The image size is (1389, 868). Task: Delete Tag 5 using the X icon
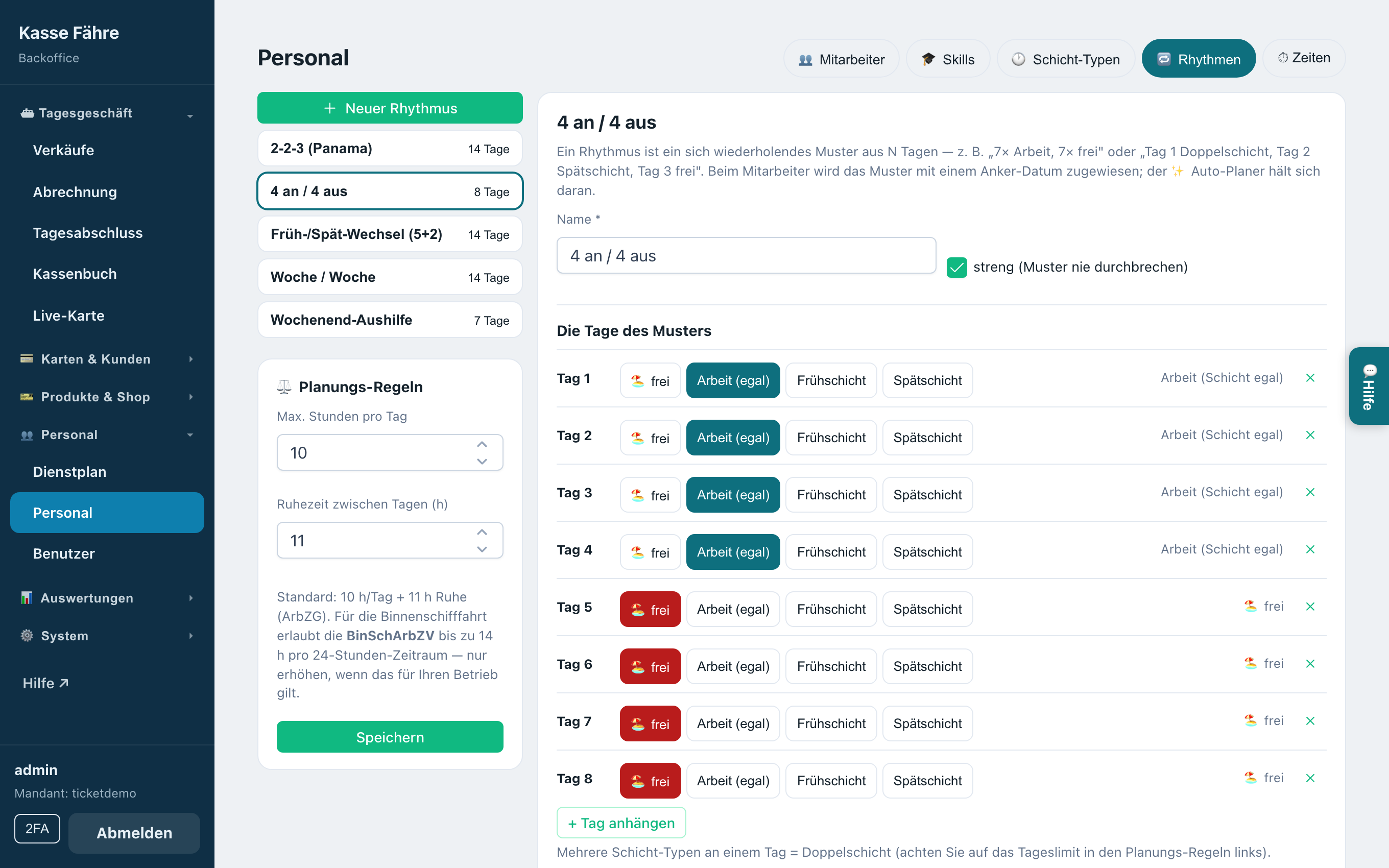[1310, 606]
